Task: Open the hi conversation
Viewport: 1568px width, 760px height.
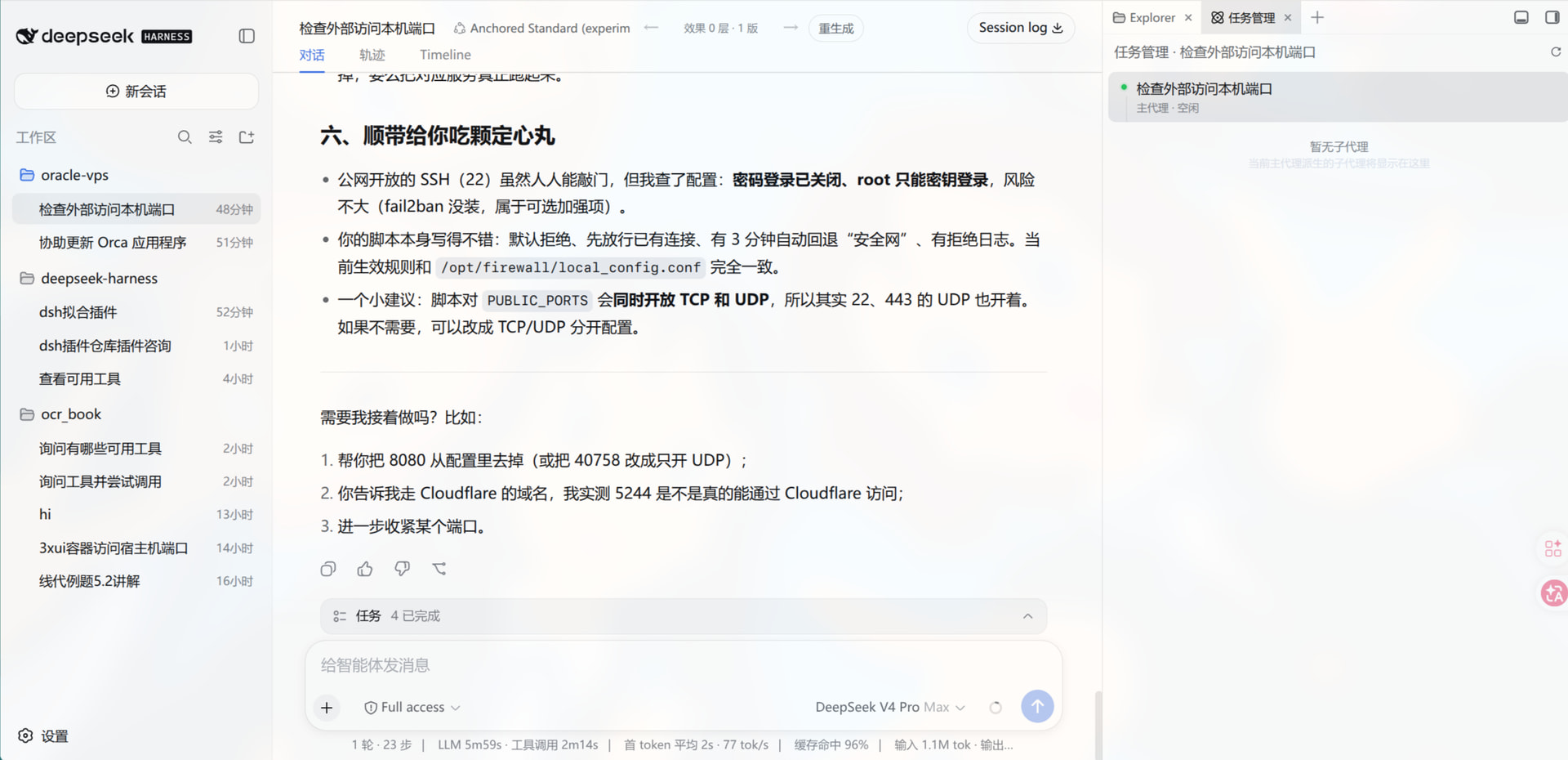Action: coord(136,515)
